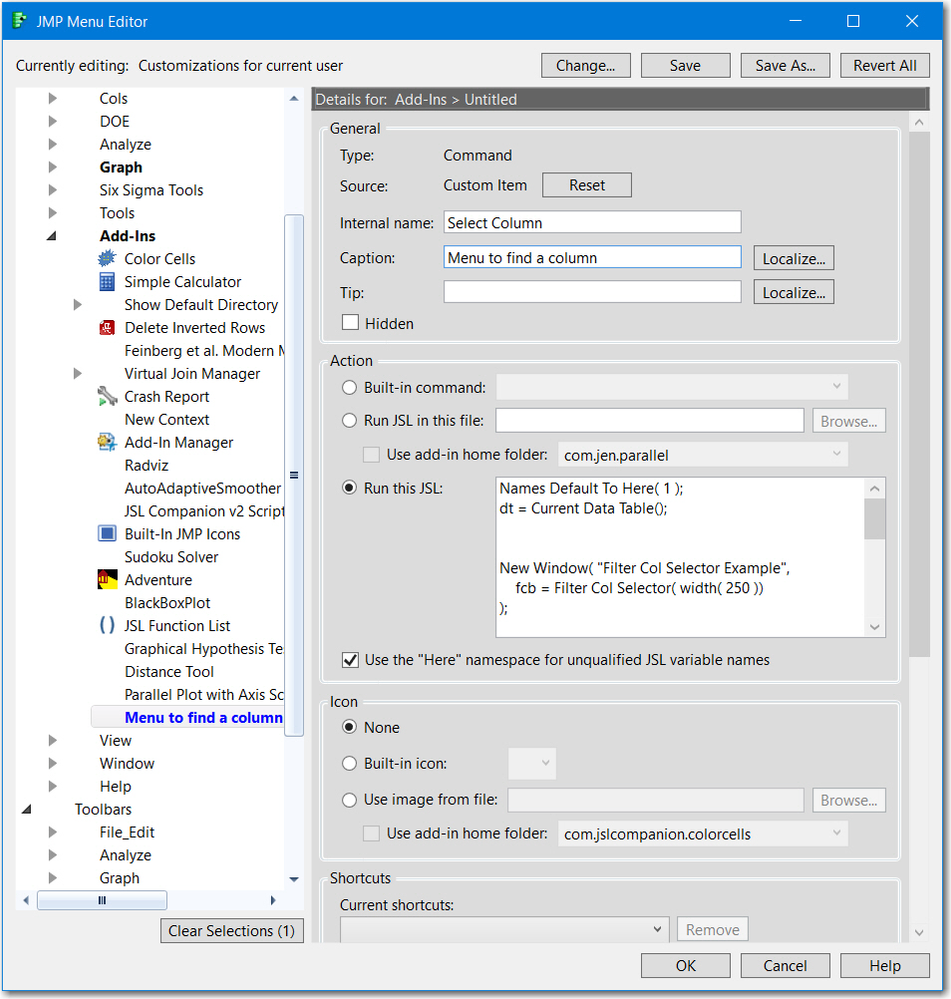Click inside the Run this JSL script box
The width and height of the screenshot is (951, 999).
tap(680, 557)
